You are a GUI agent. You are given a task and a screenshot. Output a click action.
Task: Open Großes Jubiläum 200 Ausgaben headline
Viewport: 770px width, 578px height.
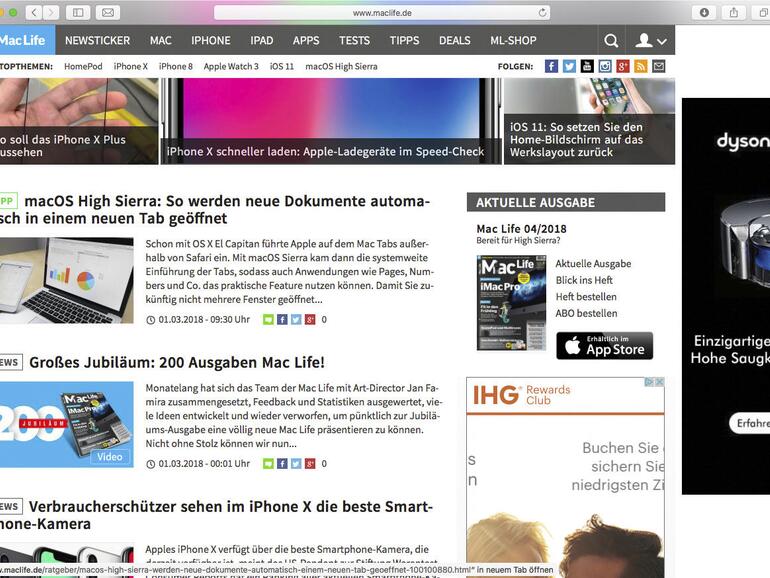(x=177, y=362)
